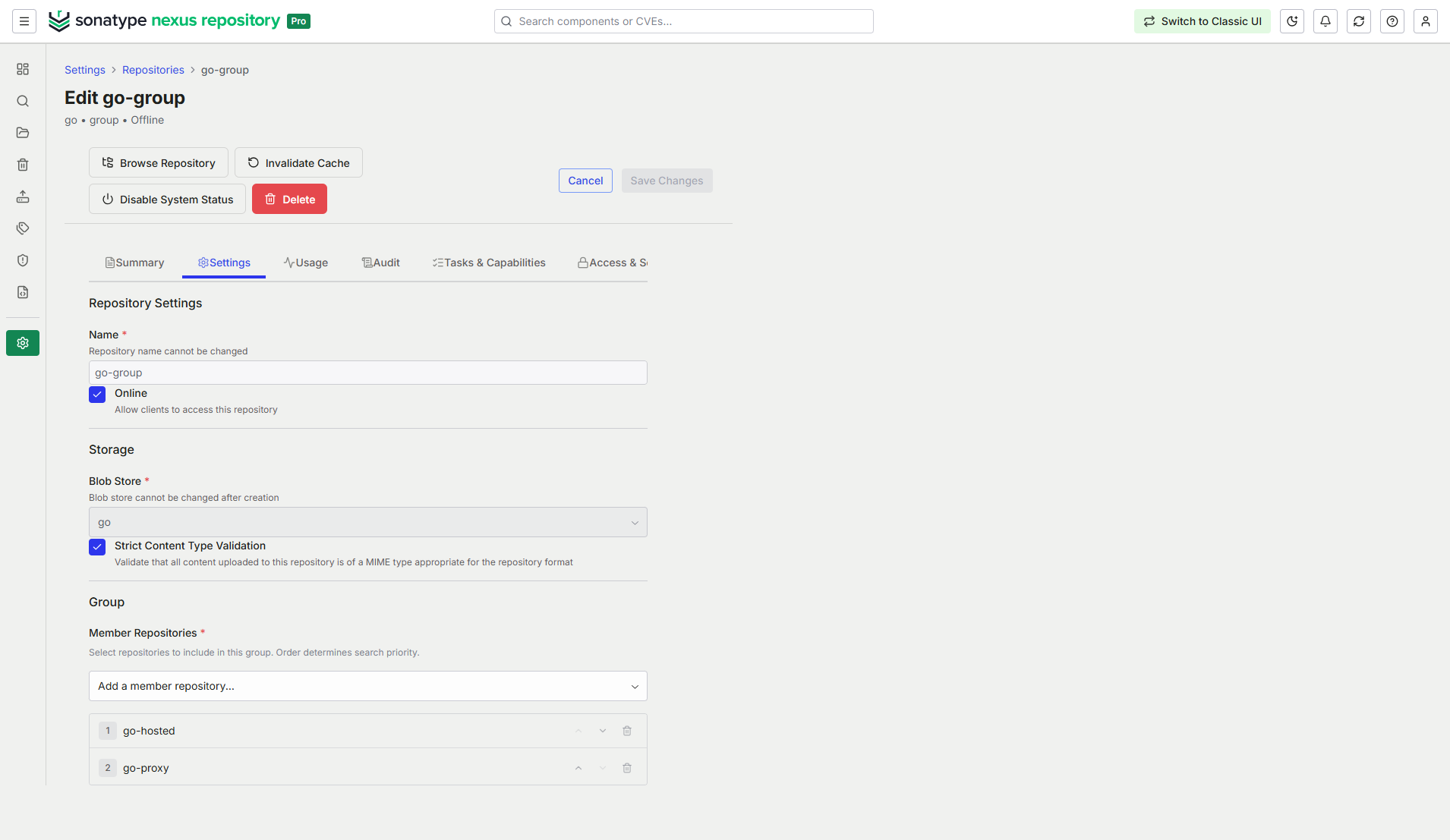The height and width of the screenshot is (840, 1450).
Task: Open browse folder icon in sidebar
Action: (23, 133)
